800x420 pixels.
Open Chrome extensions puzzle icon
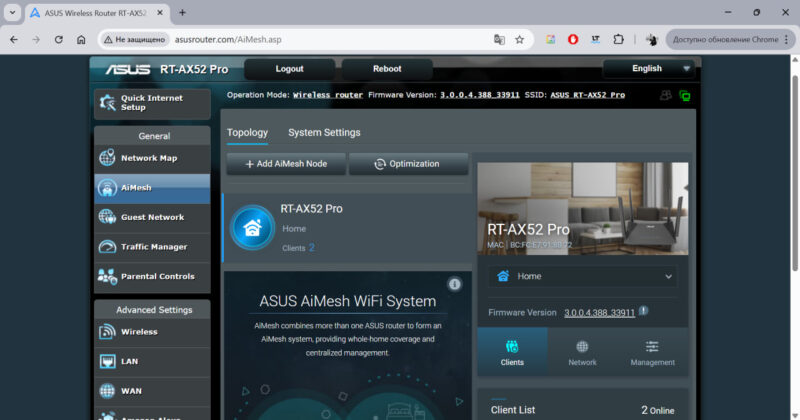[x=618, y=39]
